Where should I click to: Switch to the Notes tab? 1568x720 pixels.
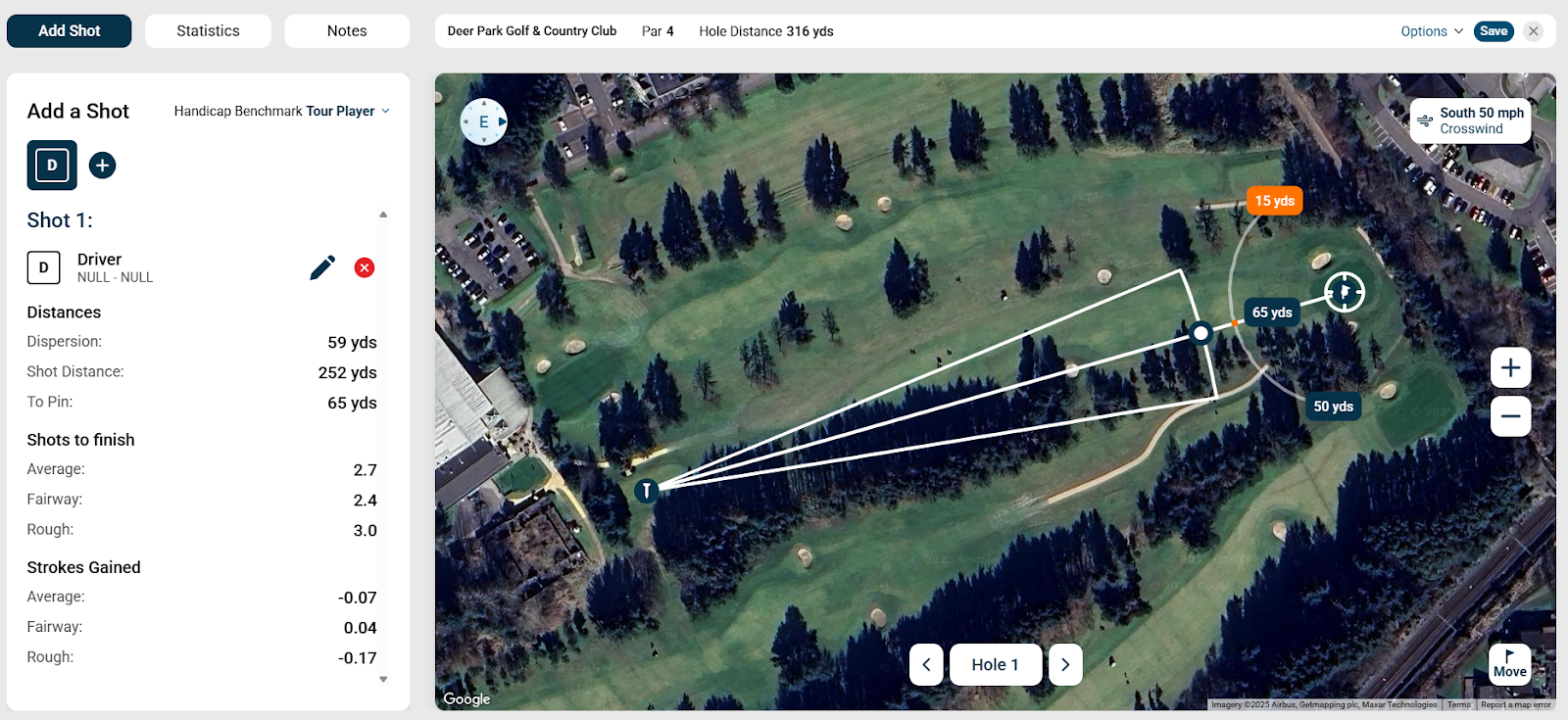tap(347, 31)
